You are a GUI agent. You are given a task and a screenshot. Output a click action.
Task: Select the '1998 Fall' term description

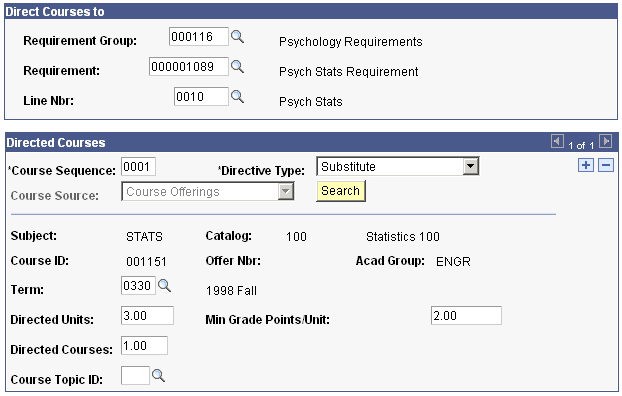point(231,291)
